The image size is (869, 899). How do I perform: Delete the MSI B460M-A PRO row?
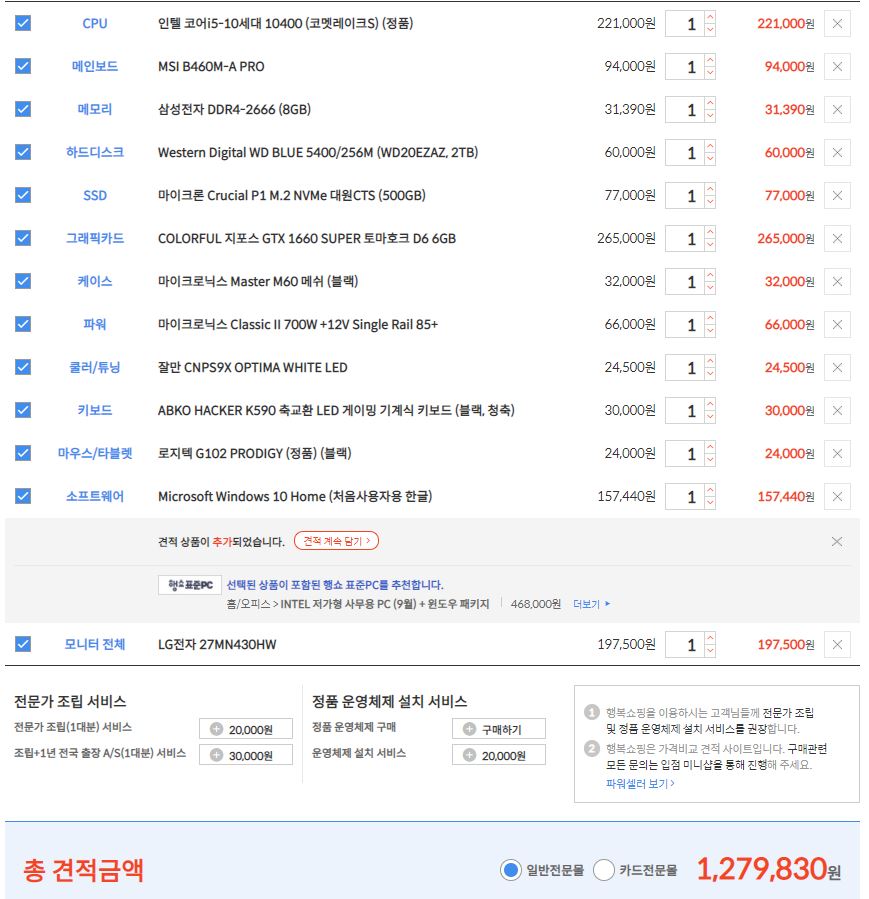pos(837,67)
